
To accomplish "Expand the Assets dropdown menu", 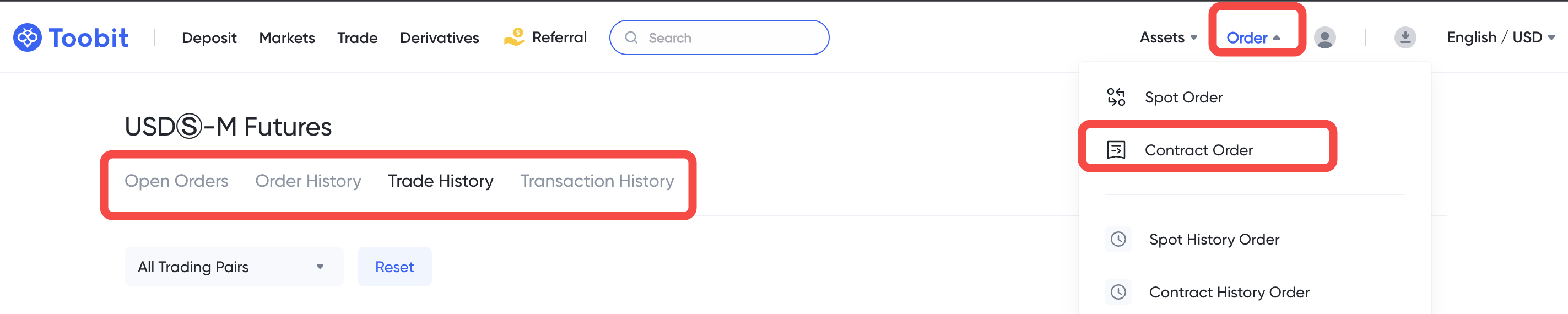I will tap(1167, 37).
